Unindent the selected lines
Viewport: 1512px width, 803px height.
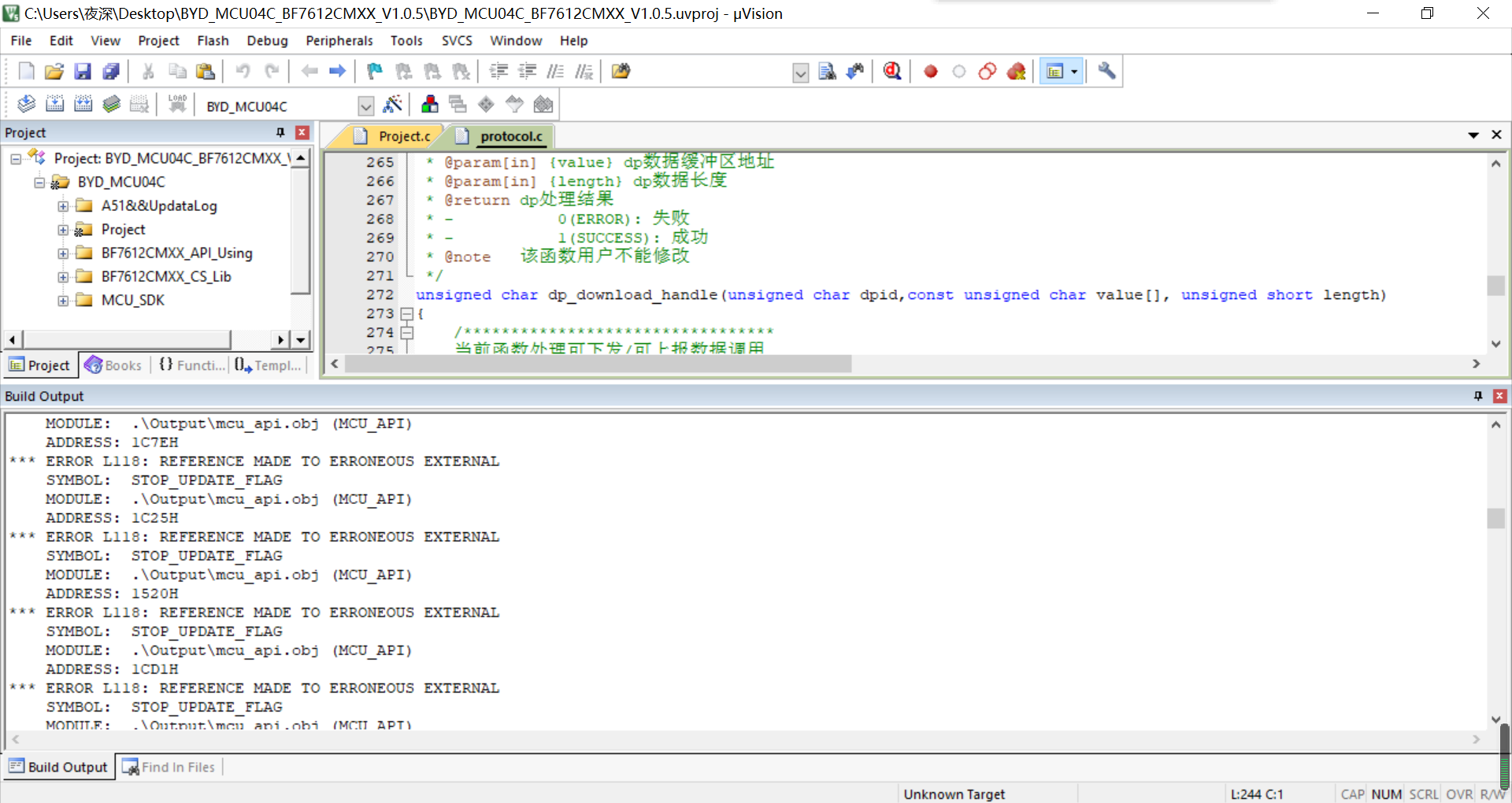(527, 72)
